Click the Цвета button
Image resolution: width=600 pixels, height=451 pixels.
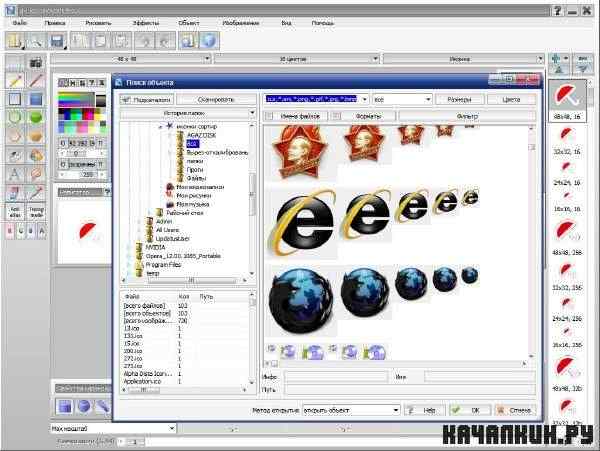[x=512, y=99]
